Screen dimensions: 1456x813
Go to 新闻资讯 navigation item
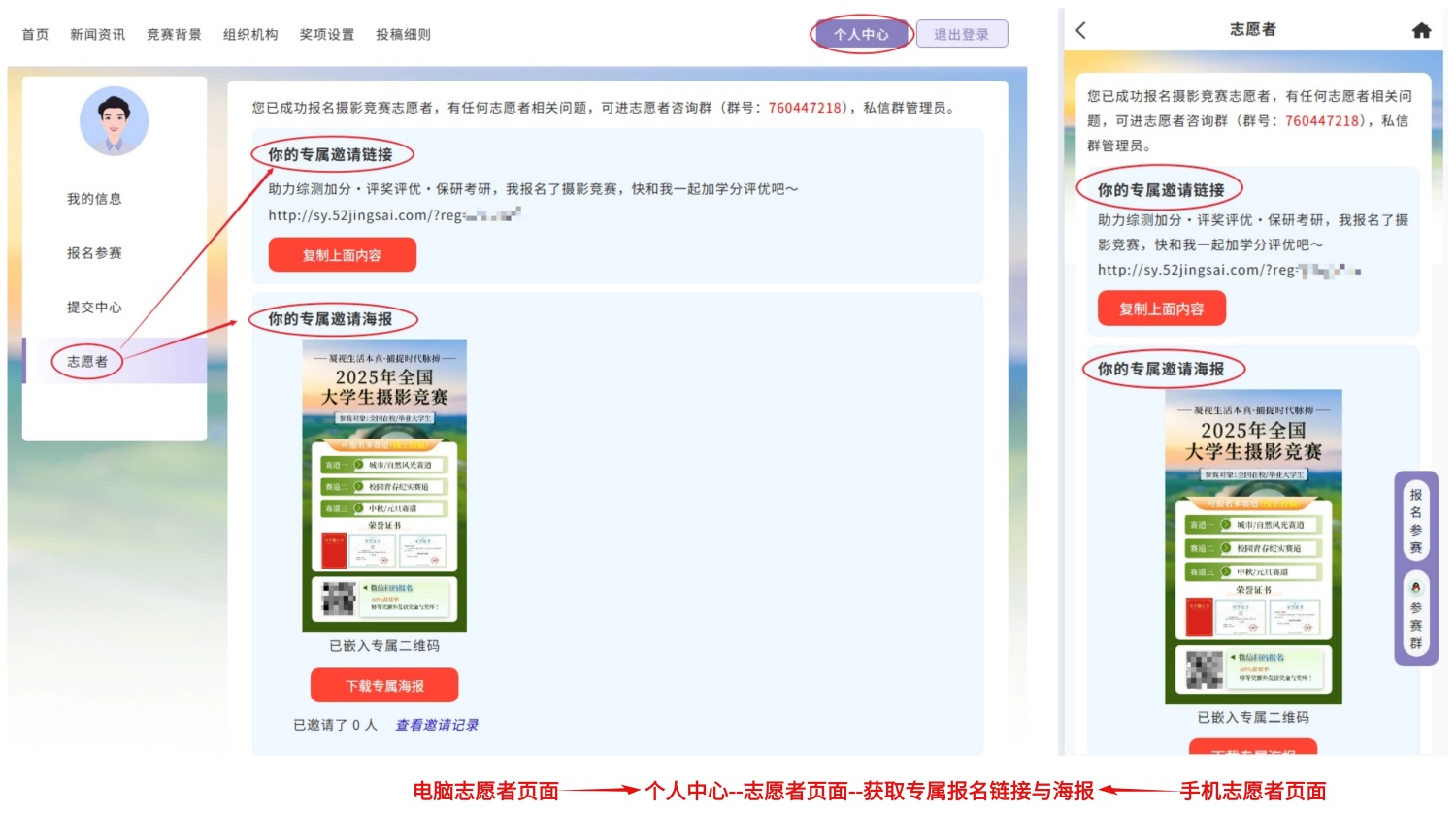[x=97, y=35]
